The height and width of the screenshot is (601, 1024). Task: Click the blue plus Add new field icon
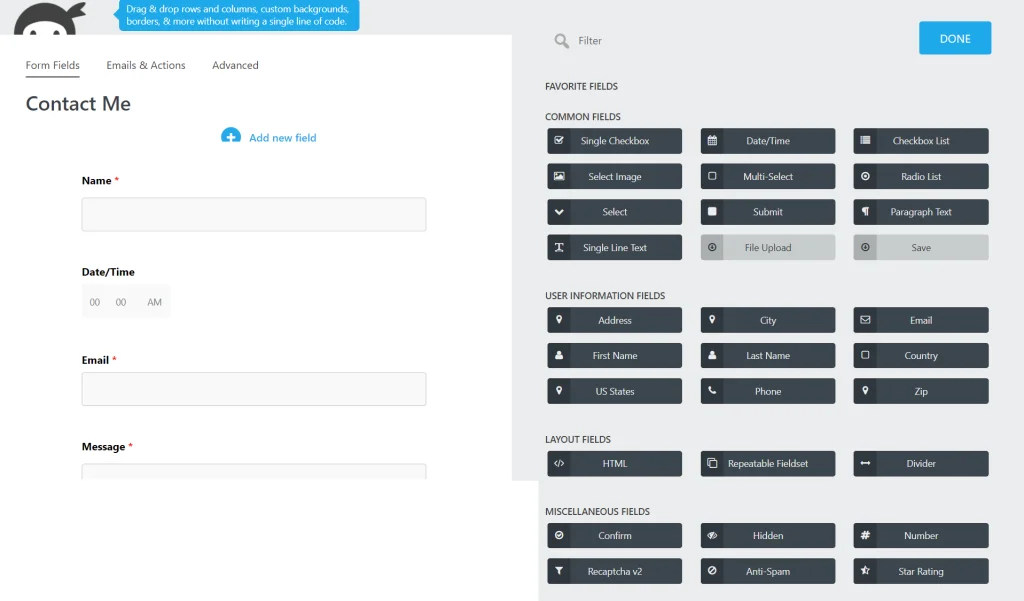click(x=231, y=135)
